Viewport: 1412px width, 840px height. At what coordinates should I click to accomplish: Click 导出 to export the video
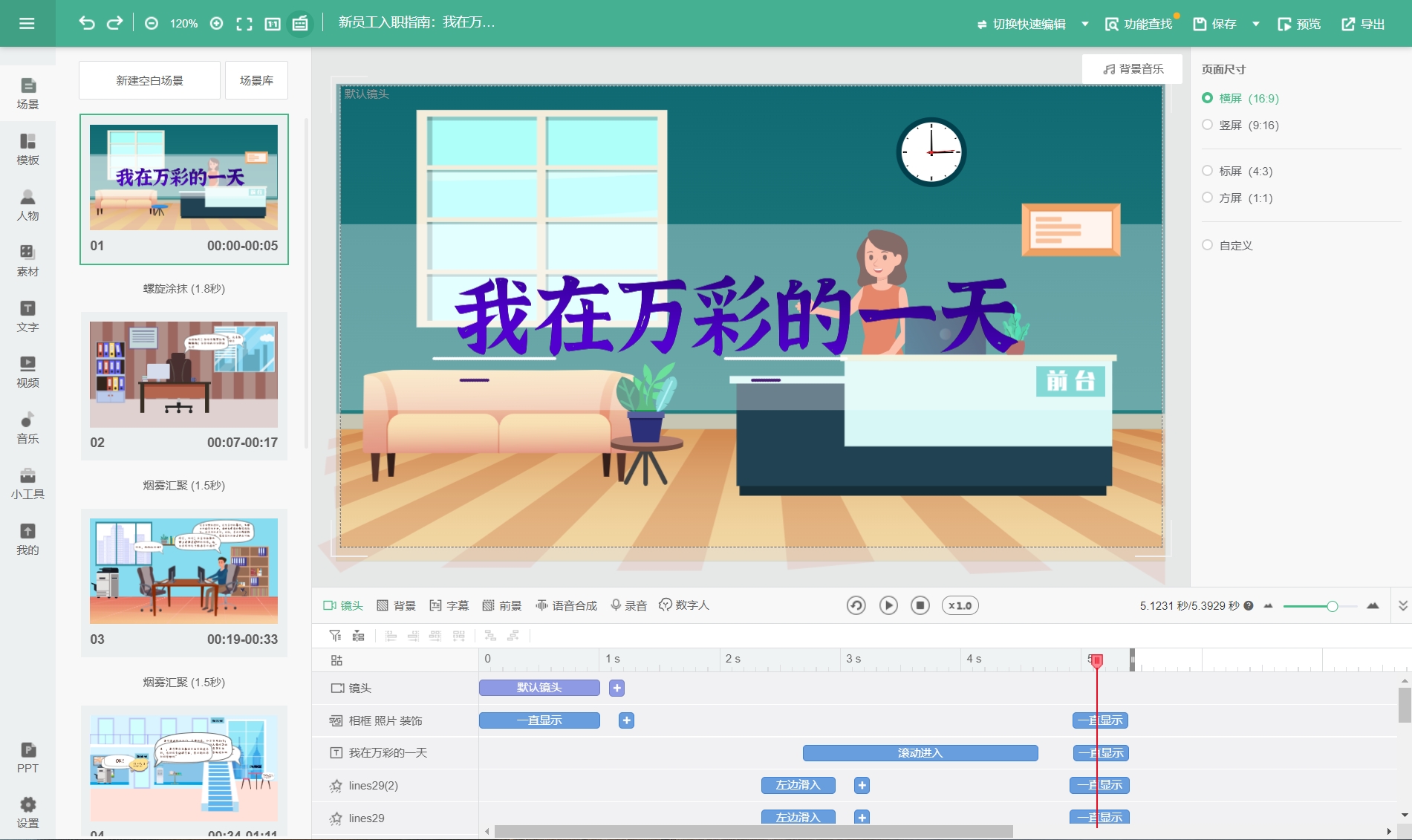(1363, 24)
